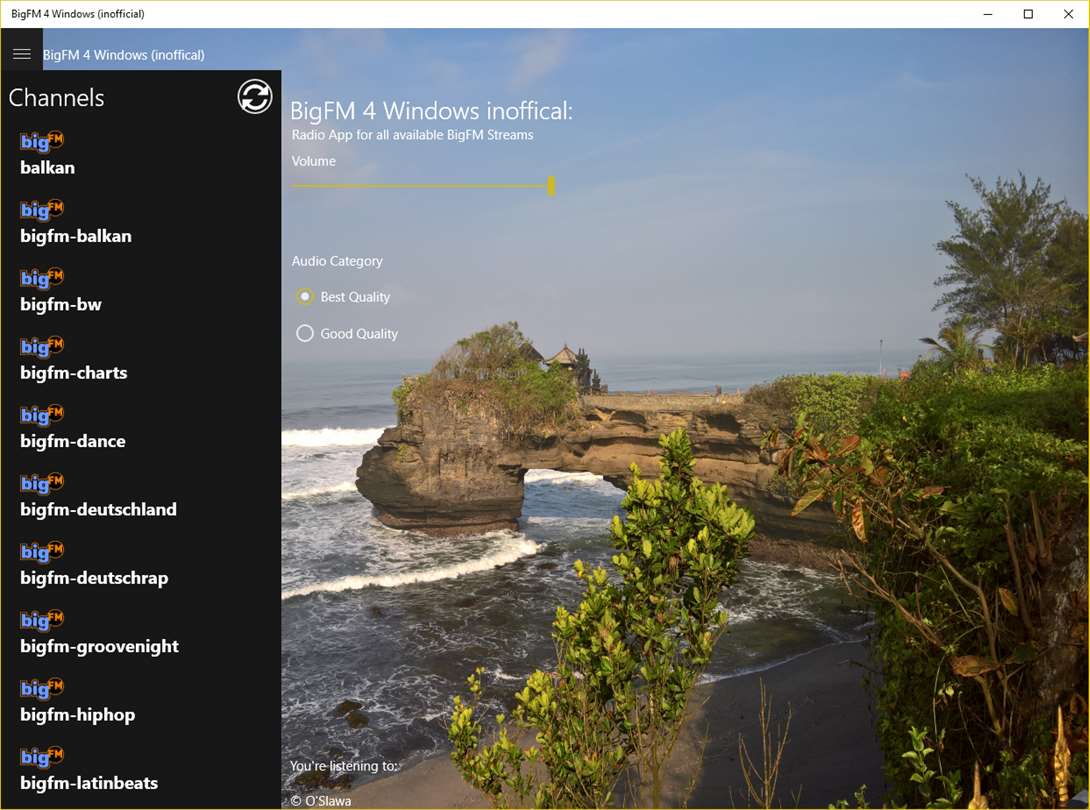Maximize the BigFM 4 Windows window
1090x810 pixels.
(1028, 14)
